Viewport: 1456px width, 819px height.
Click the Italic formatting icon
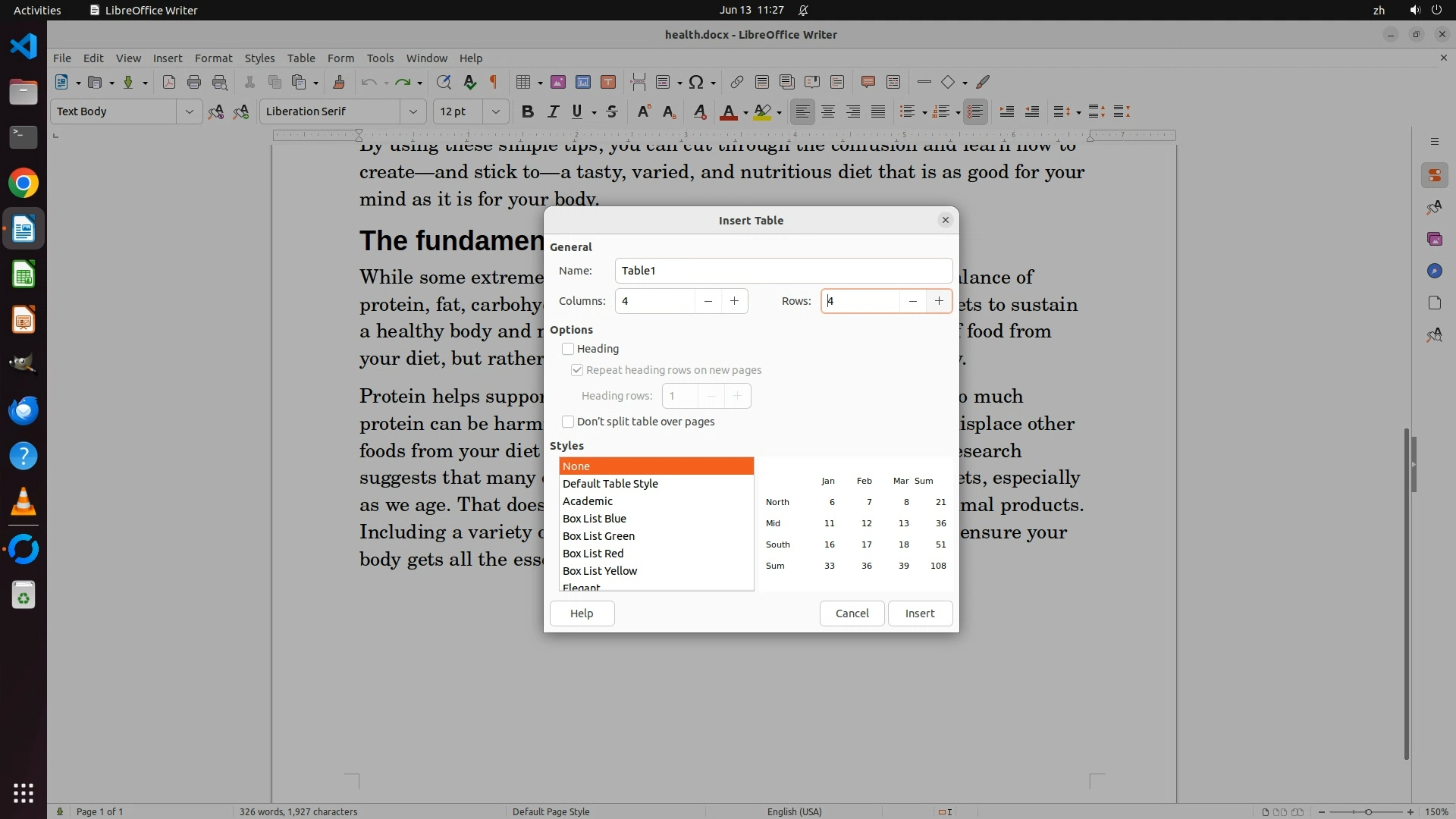tap(553, 111)
